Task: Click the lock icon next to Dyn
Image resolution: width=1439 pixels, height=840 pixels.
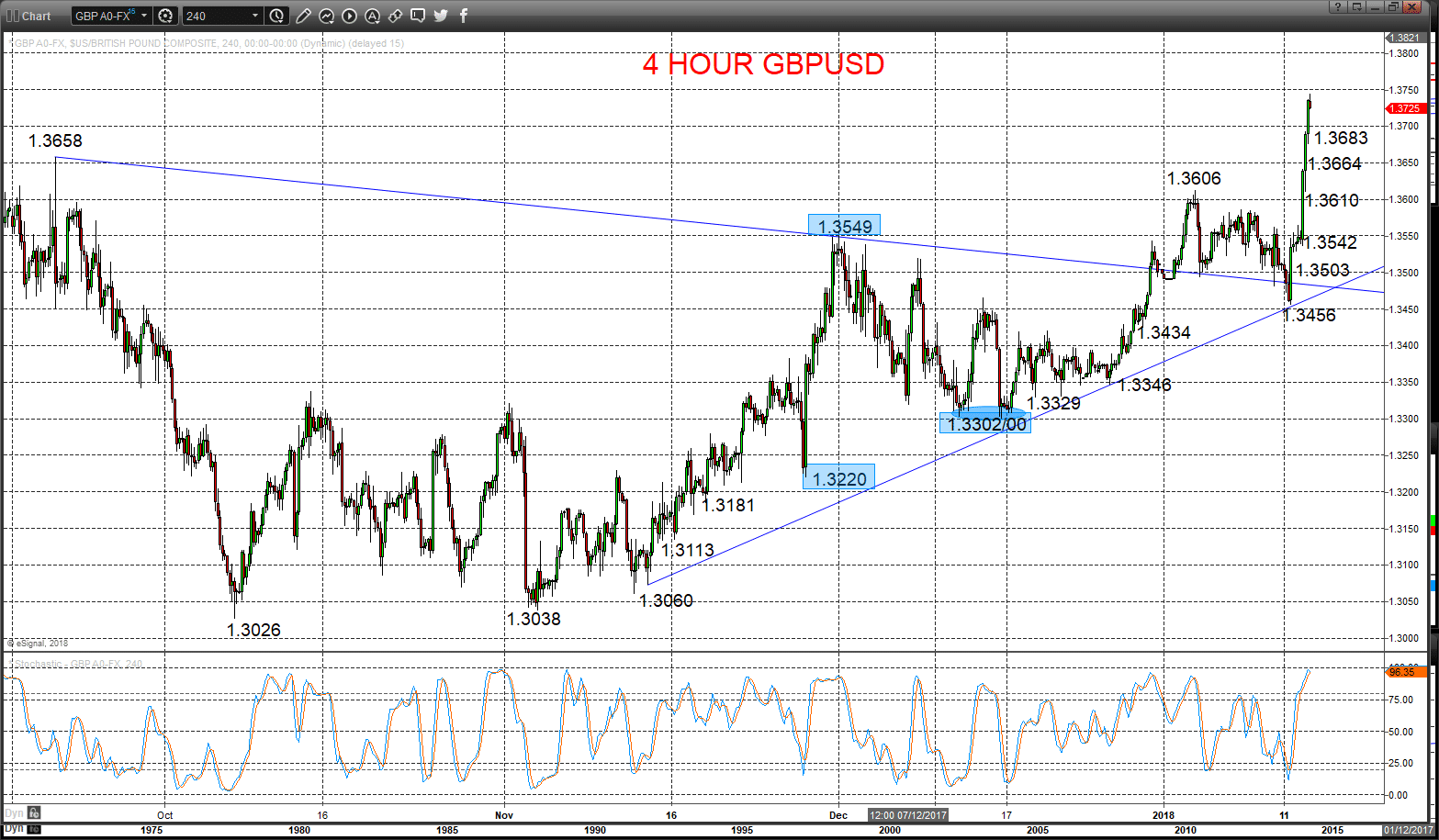Action: tap(34, 812)
